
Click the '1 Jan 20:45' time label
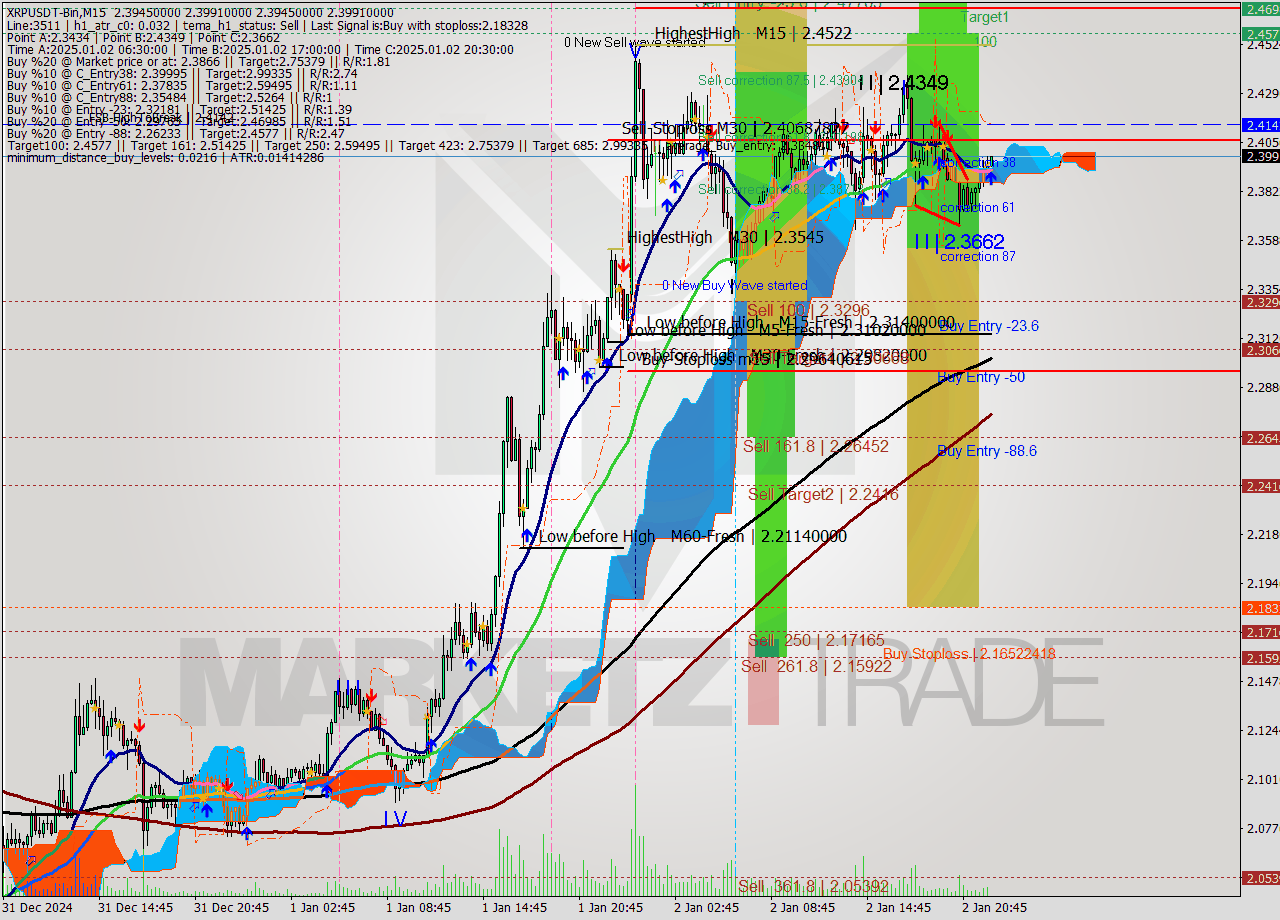pos(611,908)
